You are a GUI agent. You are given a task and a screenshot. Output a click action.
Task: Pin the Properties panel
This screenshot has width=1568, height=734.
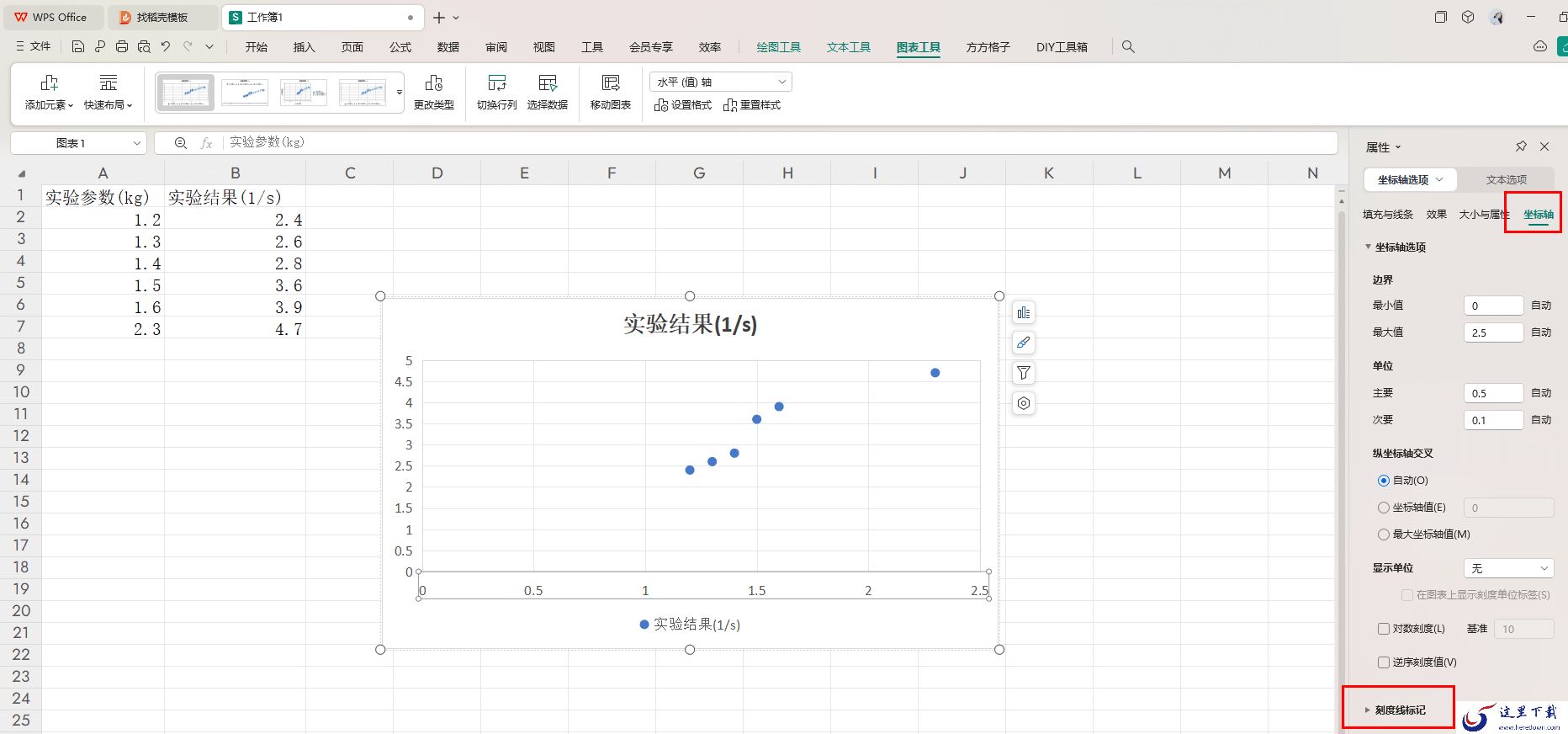coord(1521,146)
